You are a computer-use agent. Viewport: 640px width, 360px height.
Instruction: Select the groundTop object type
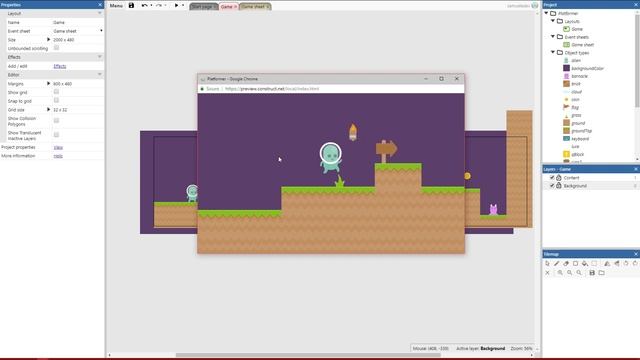point(581,131)
